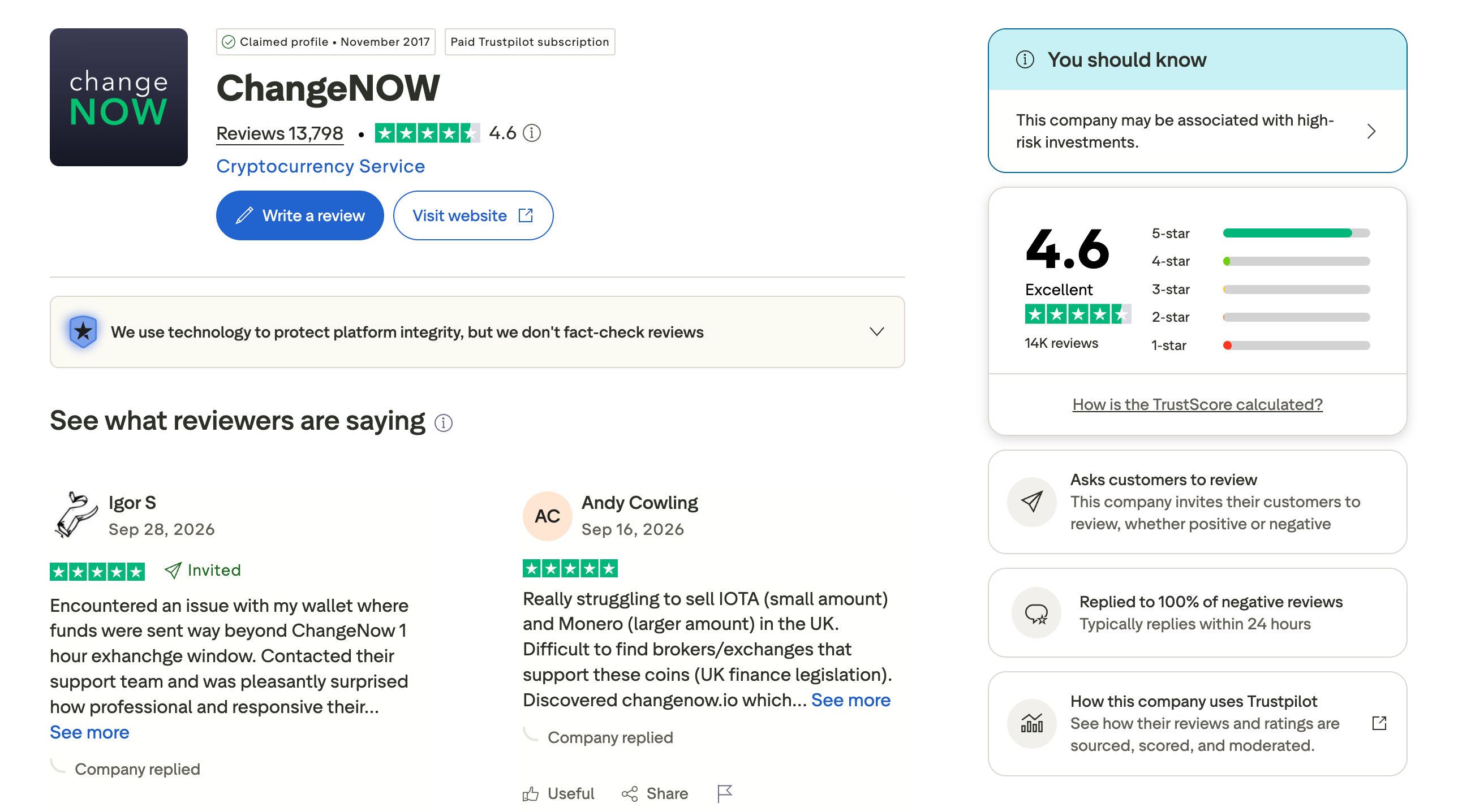Image resolution: width=1471 pixels, height=812 pixels.
Task: Open the Reviews 13,798 link
Action: [279, 133]
